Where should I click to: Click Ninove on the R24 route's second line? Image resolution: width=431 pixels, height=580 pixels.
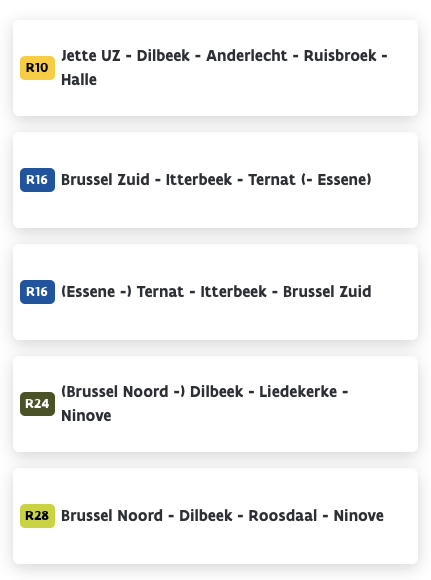click(x=86, y=416)
